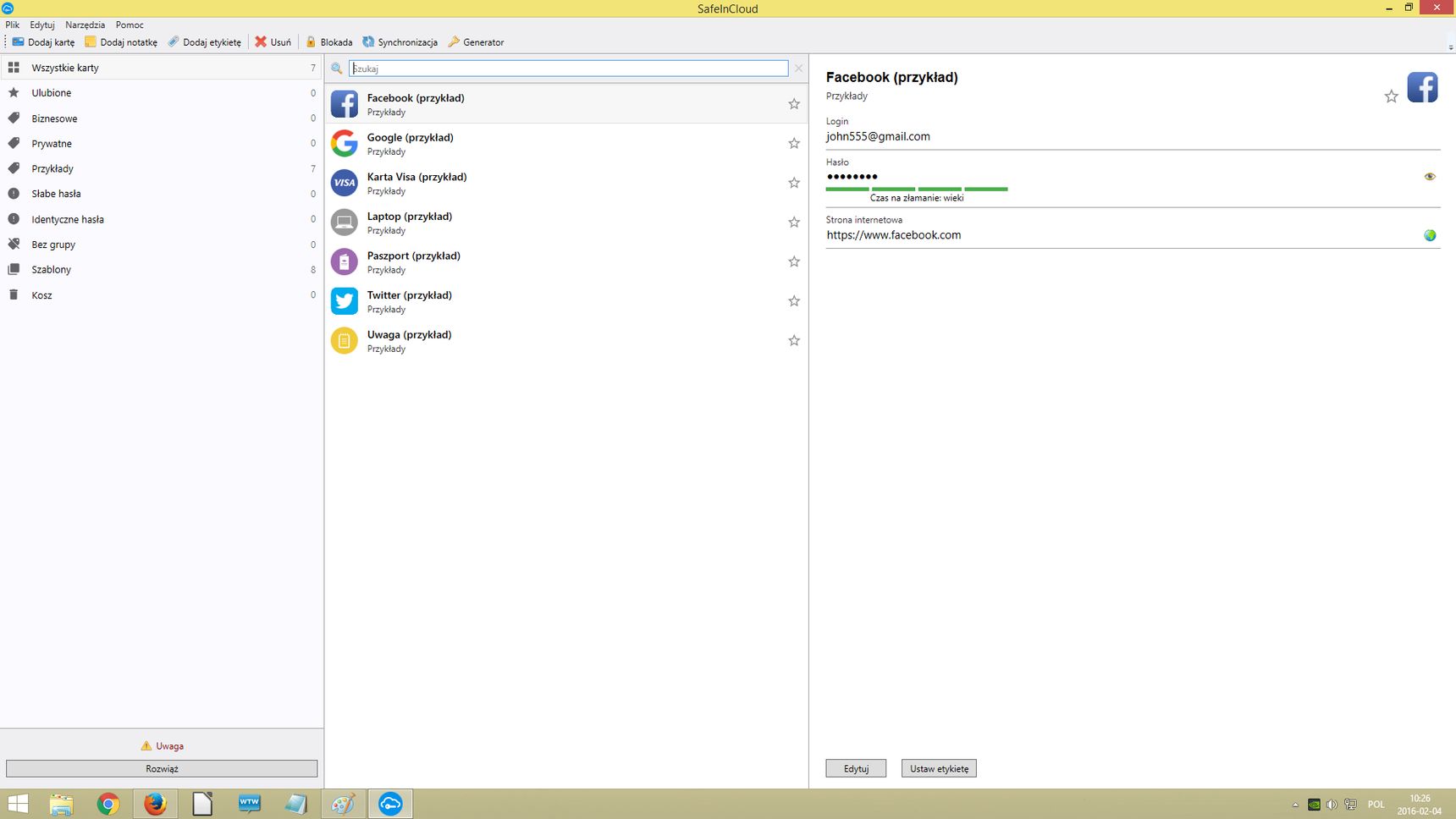Click the hidden Hasło password dots
The height and width of the screenshot is (819, 1456).
pos(852,177)
